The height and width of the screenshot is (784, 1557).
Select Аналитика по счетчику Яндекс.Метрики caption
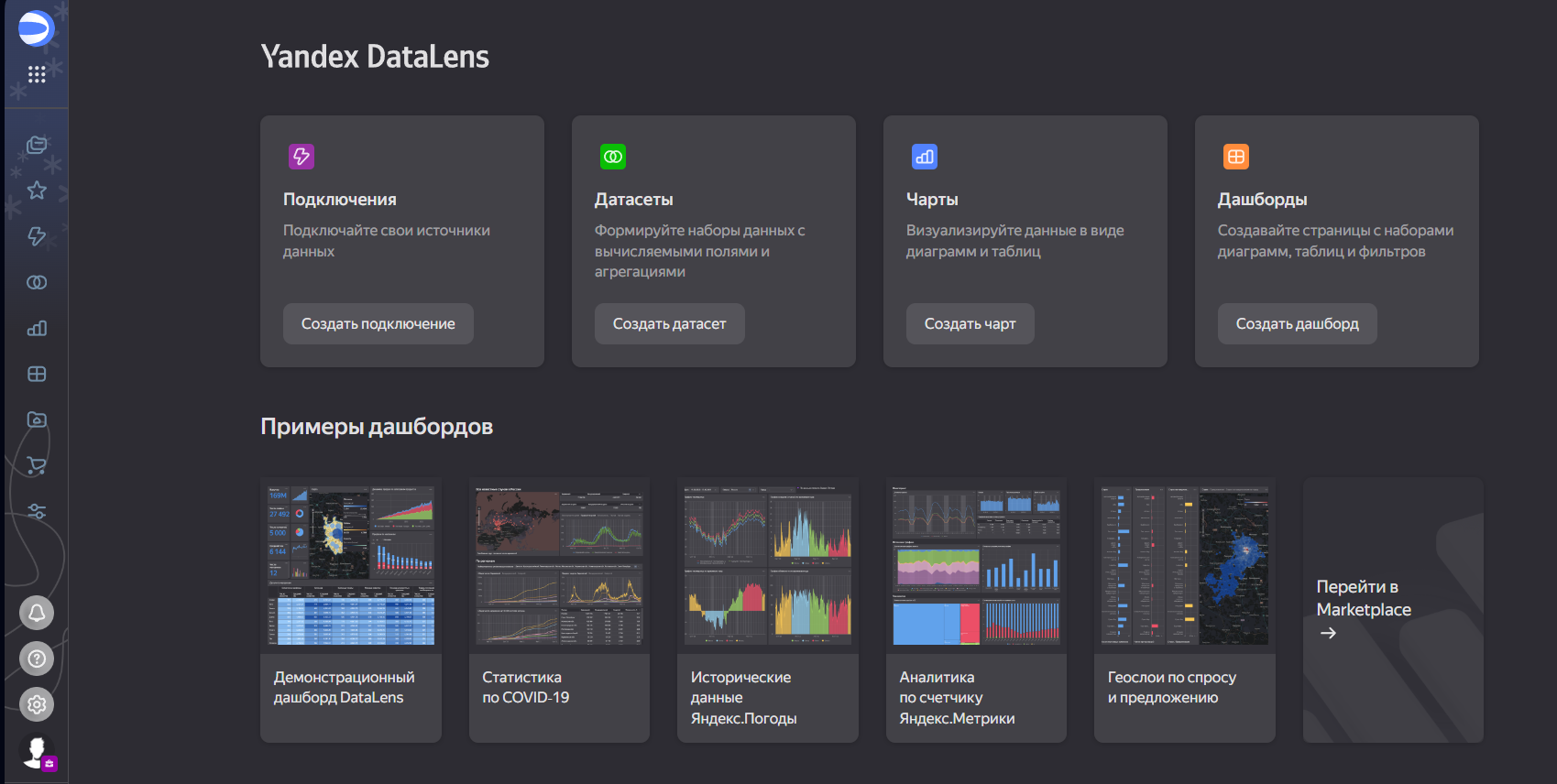coord(957,698)
